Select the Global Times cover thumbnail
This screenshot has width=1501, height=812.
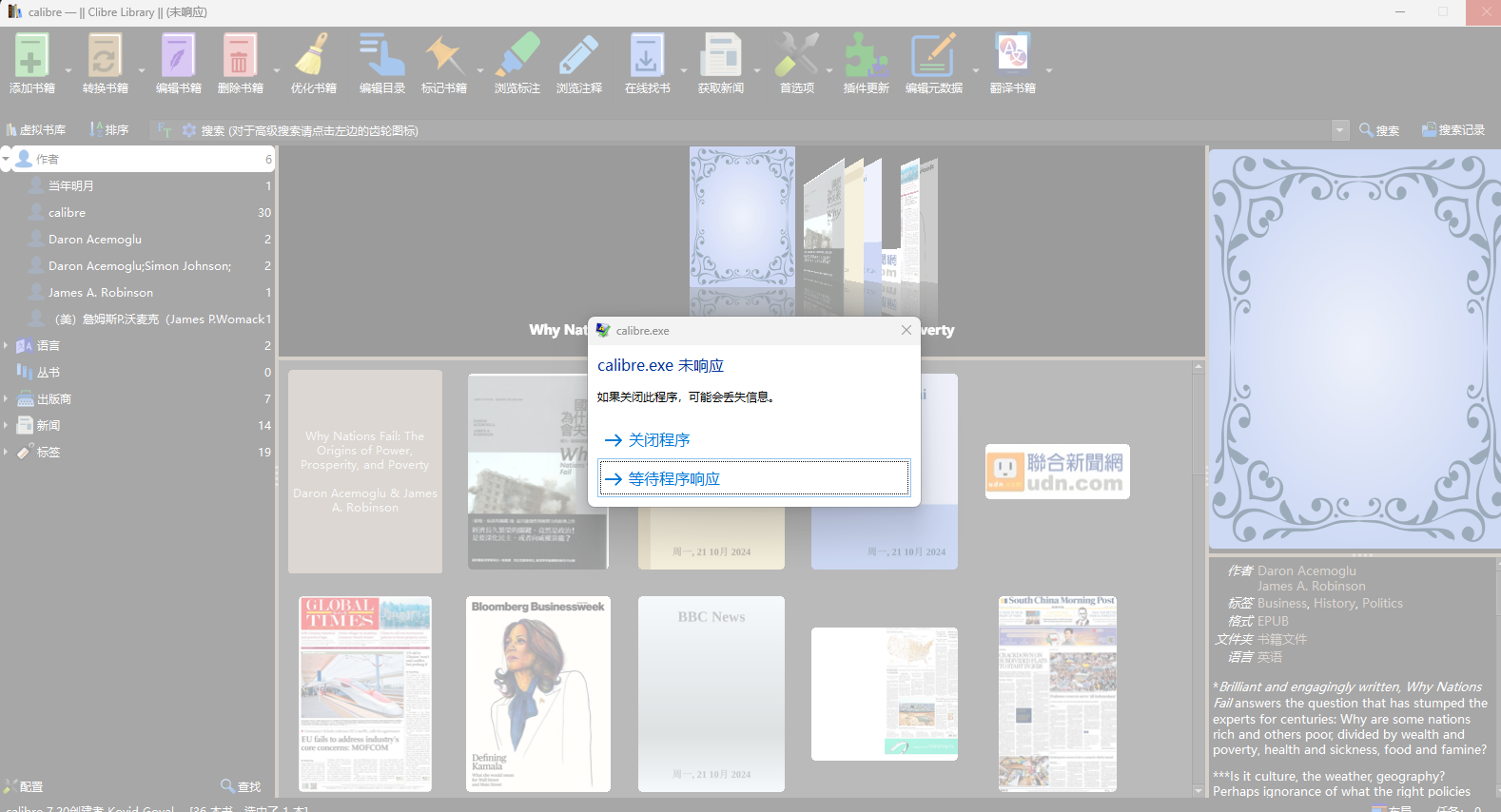(365, 694)
